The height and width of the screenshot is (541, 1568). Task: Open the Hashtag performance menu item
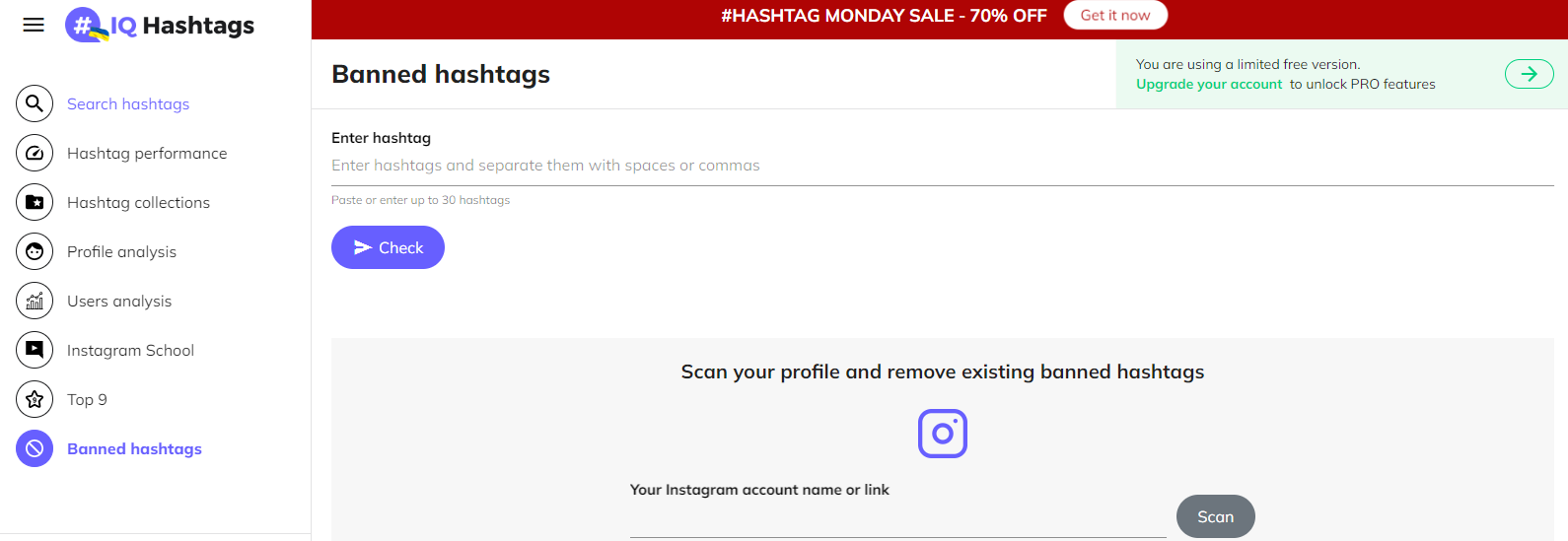147,153
